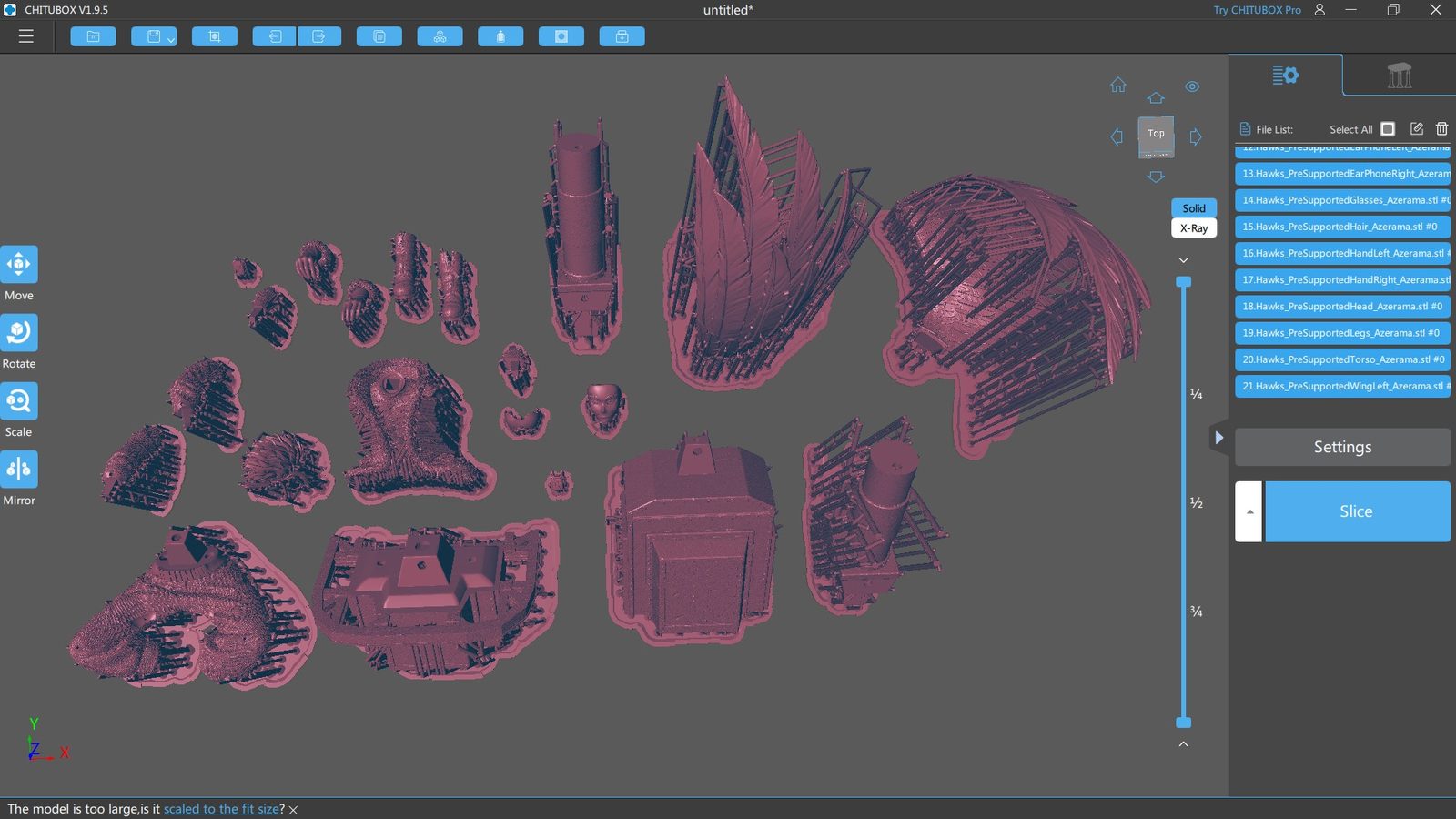Click the left arrow of view cube

1117,136
